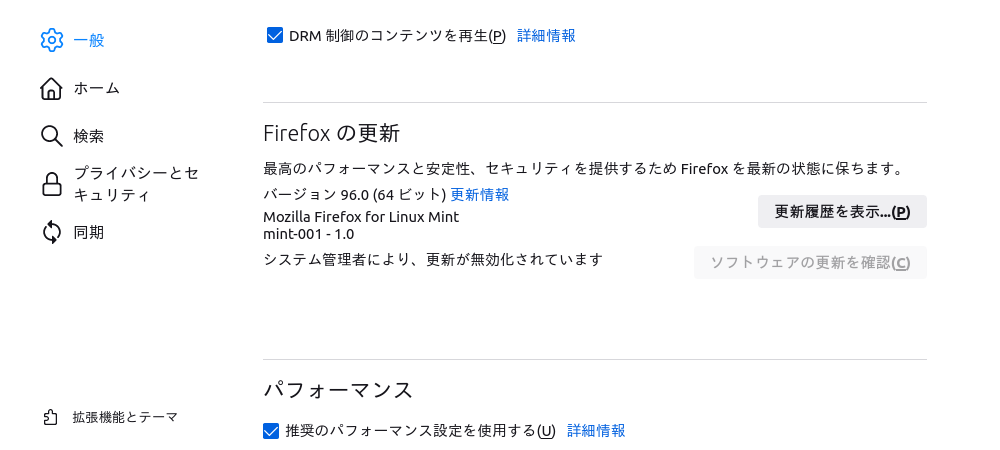Click the gear icon for 一般 settings
Screen dimensions: 1000x450
52,40
